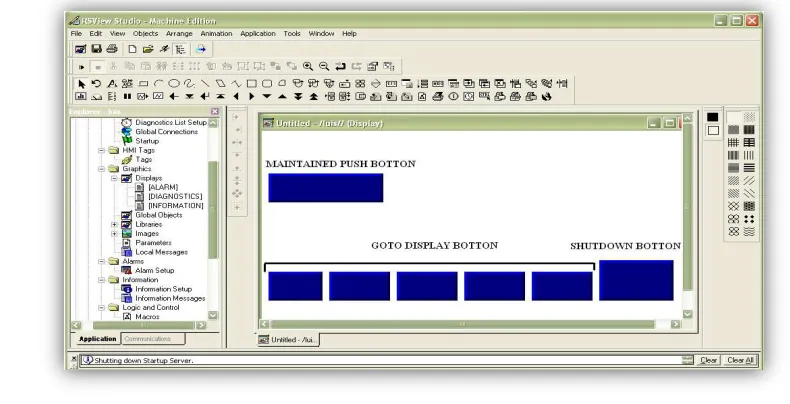Expand the Libraries tree node
Screen dimensions: 790x404
[114, 224]
